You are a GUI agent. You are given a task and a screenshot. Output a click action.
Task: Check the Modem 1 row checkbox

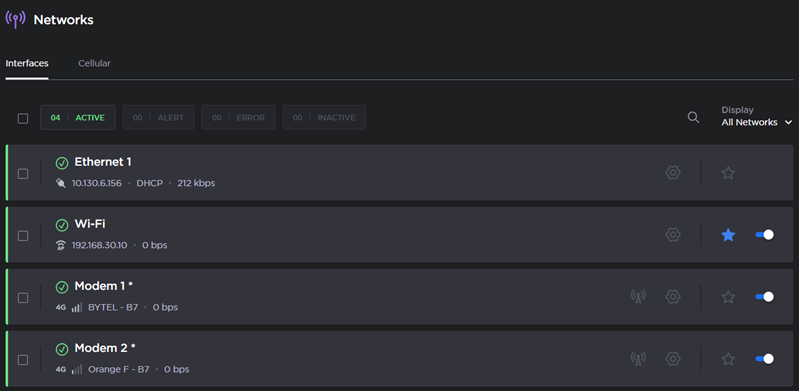pos(23,298)
